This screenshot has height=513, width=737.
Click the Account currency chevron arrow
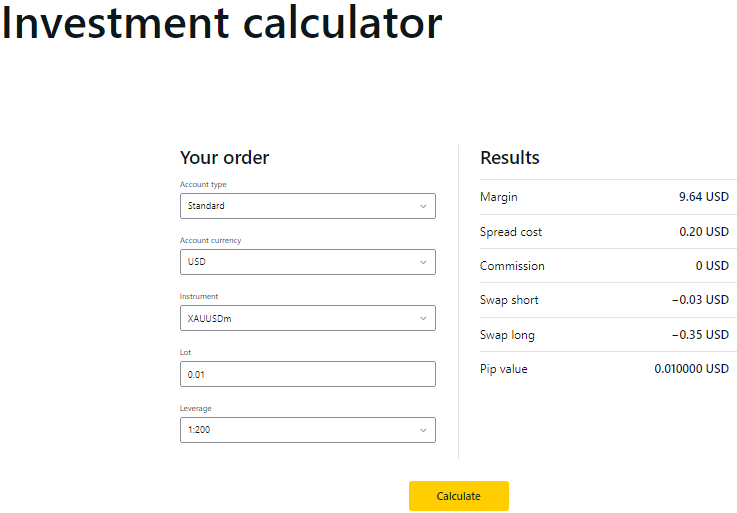[x=423, y=262]
